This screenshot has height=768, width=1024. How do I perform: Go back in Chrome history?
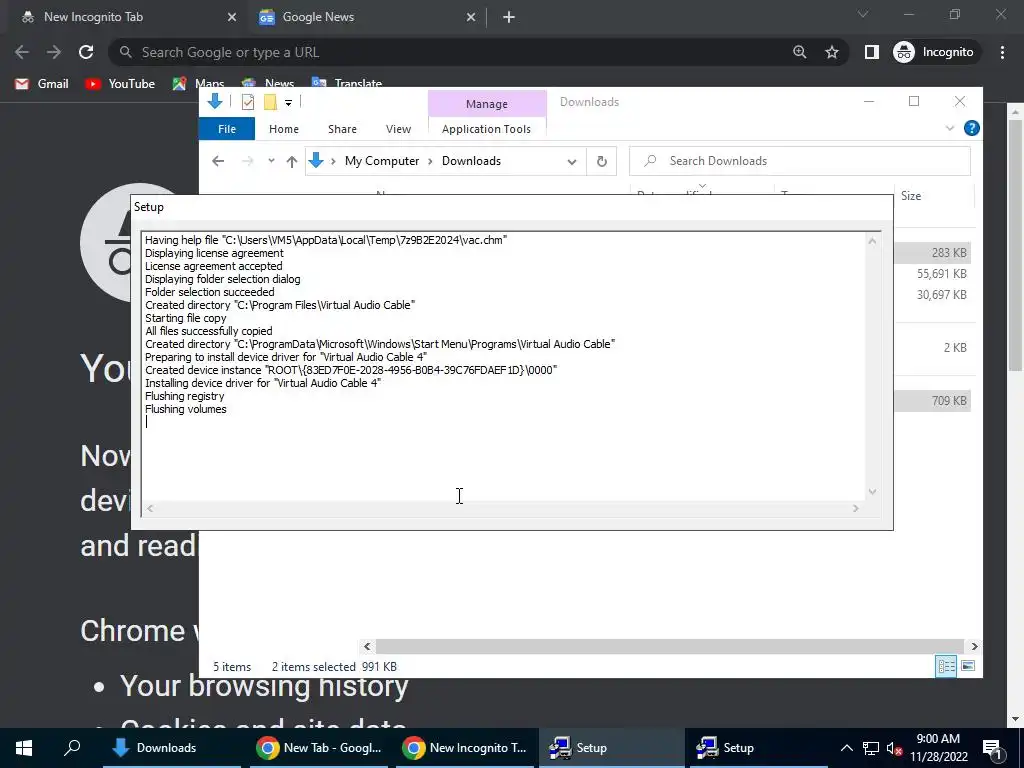[22, 52]
